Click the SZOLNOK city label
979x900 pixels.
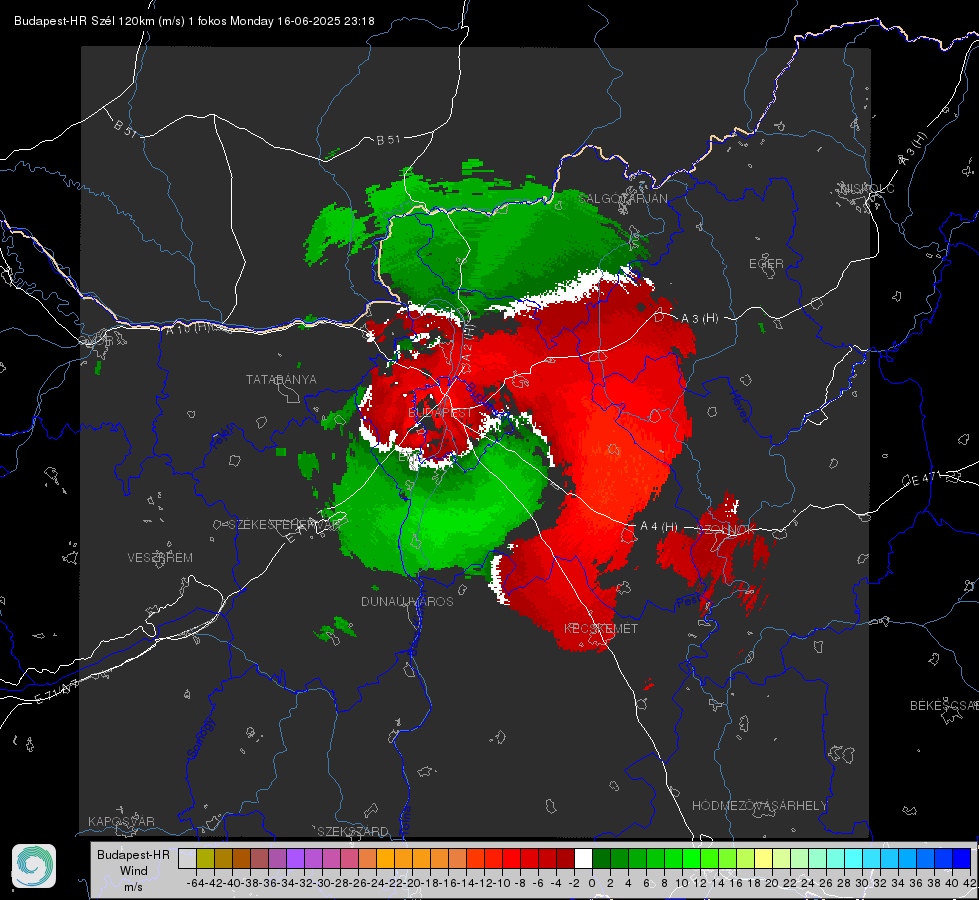(725, 529)
